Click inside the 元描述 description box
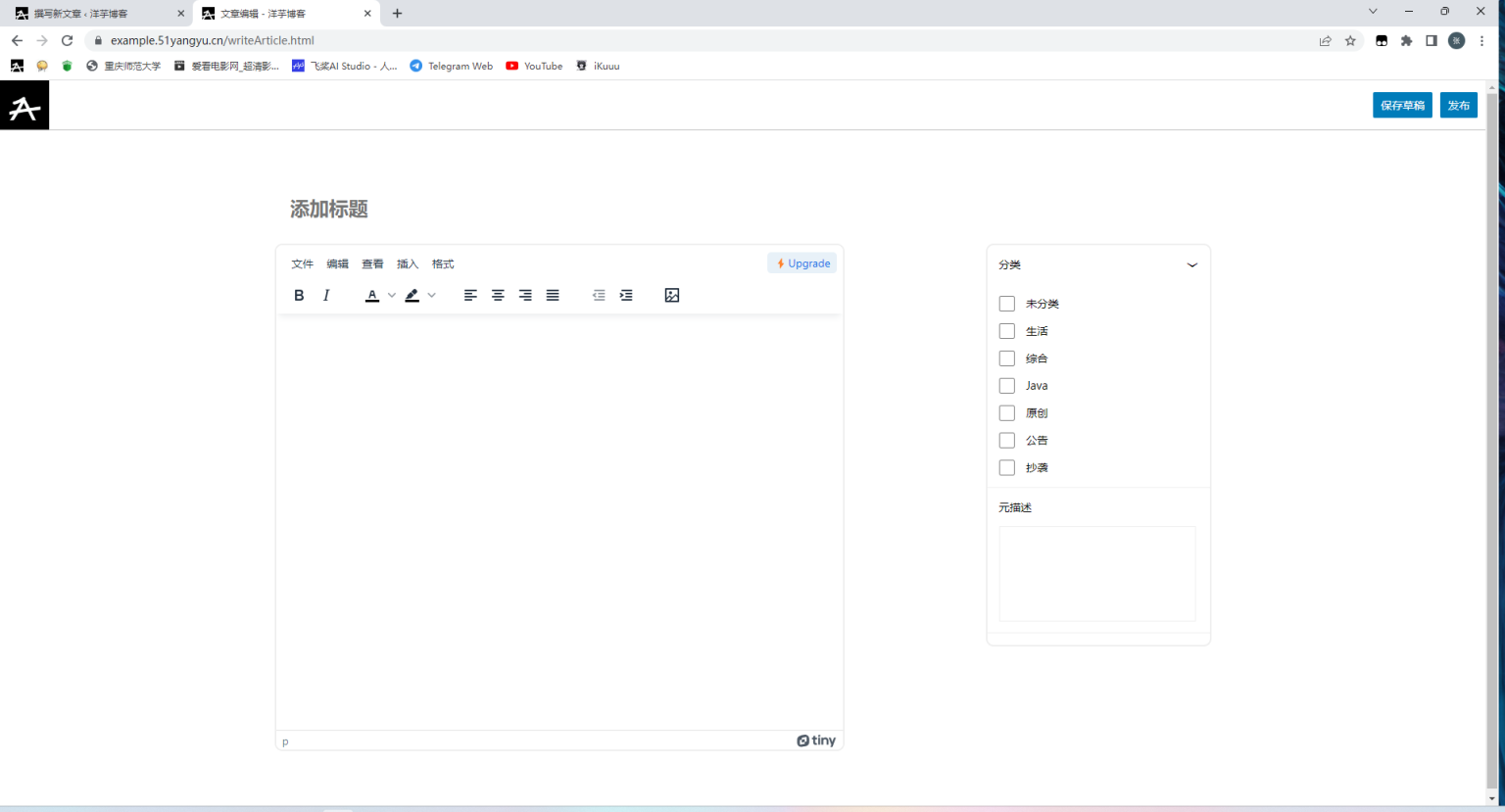1505x812 pixels. [1096, 573]
